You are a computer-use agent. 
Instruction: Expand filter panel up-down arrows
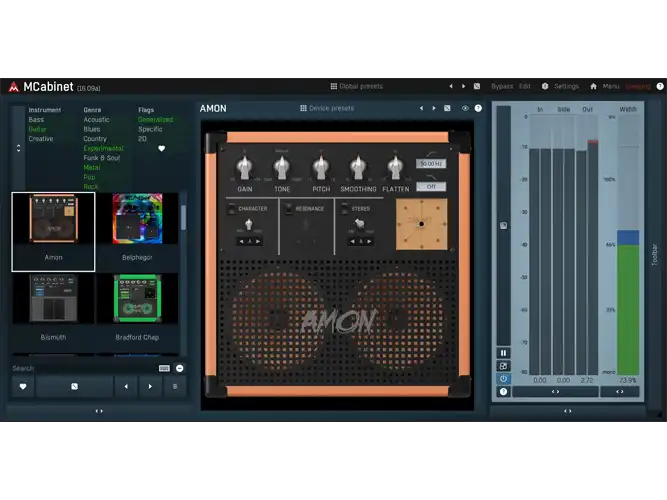tap(18, 148)
